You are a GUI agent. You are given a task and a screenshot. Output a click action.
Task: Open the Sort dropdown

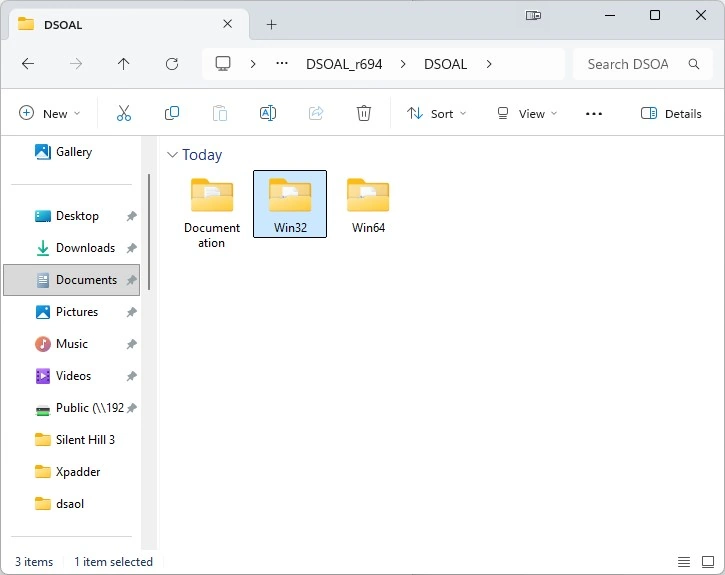[436, 113]
